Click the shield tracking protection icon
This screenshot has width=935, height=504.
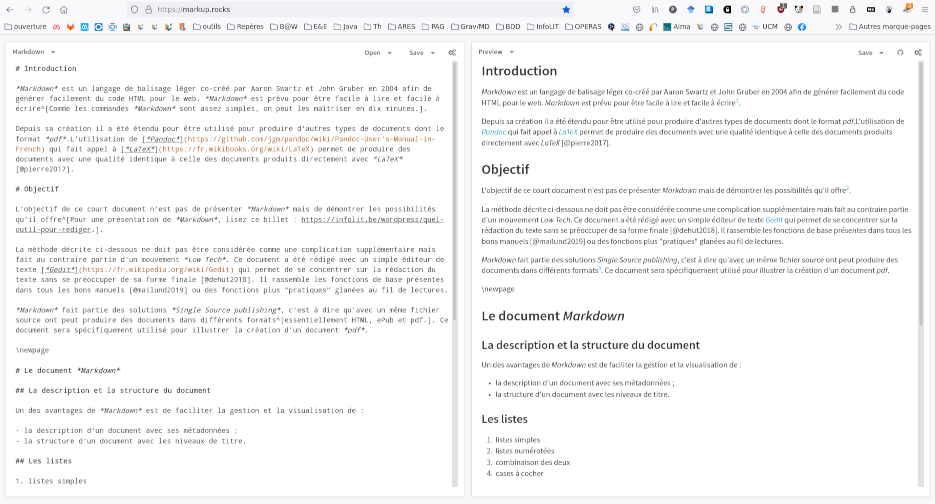pos(134,10)
